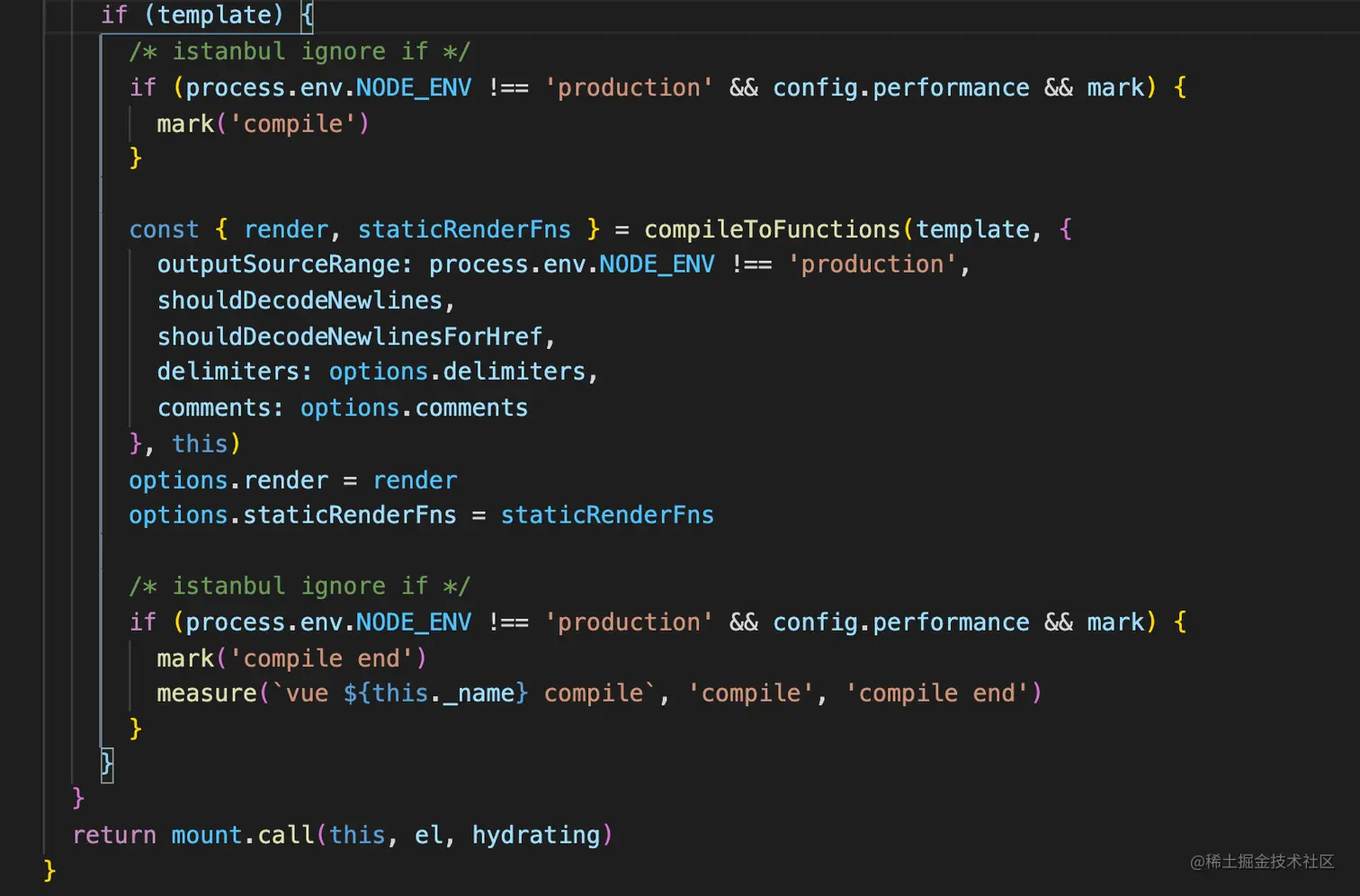
Task: Select the shouldDecodeNewlinesForHref property
Action: pos(351,336)
